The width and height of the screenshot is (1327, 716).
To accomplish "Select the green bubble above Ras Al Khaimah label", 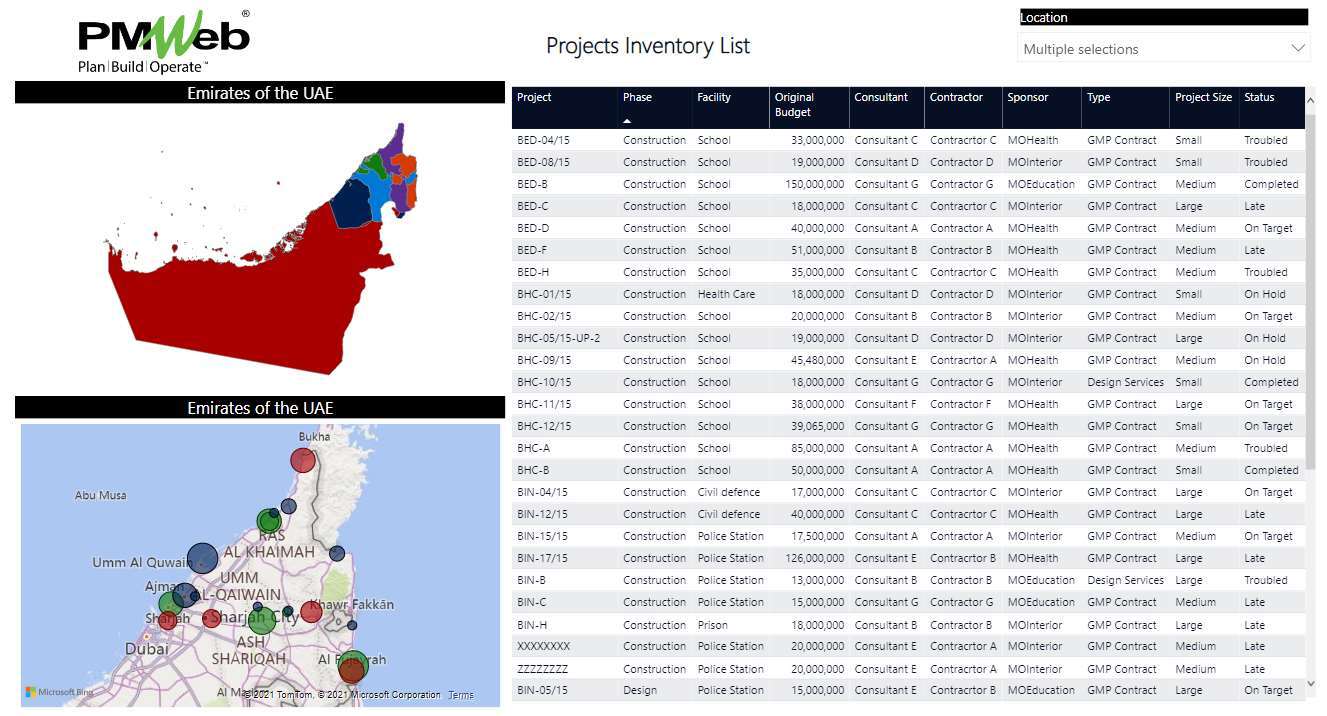I will click(268, 521).
